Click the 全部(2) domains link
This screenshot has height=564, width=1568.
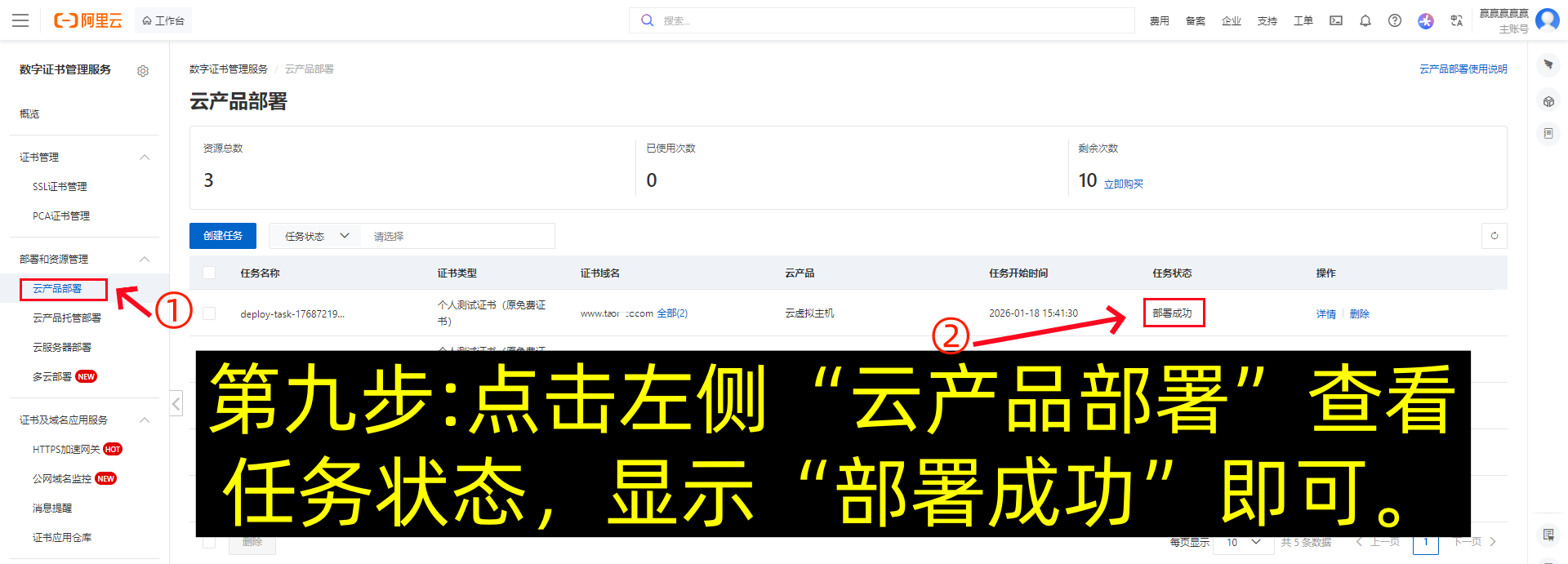click(672, 313)
